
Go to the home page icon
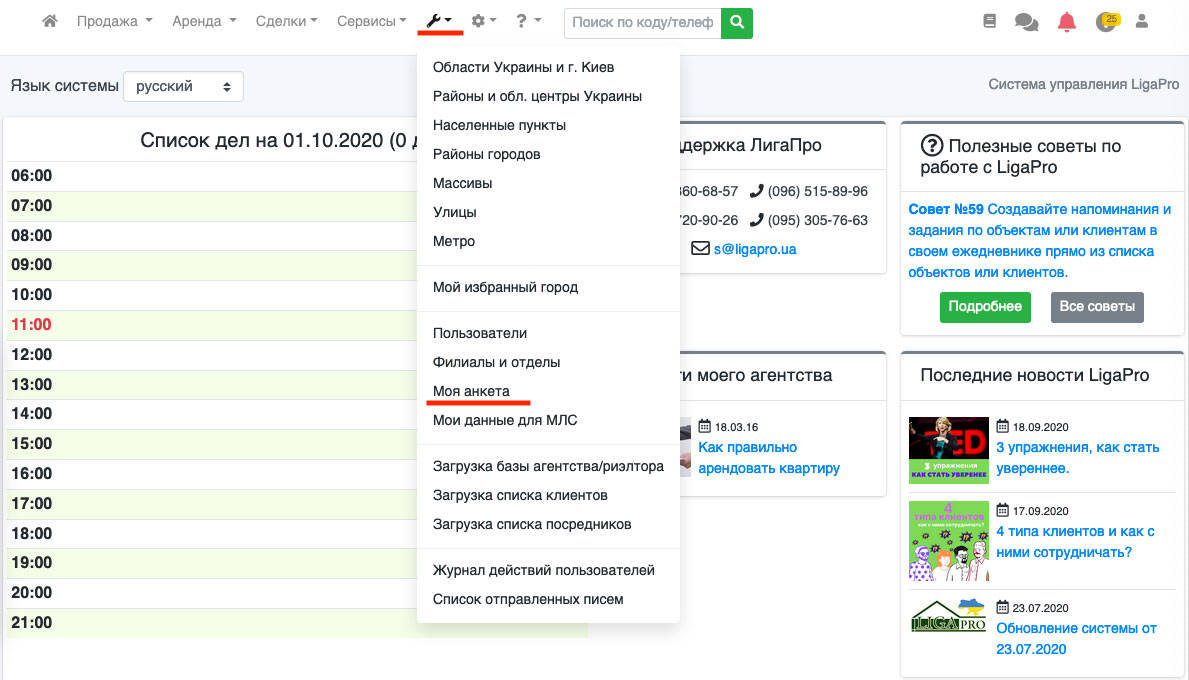(x=50, y=21)
